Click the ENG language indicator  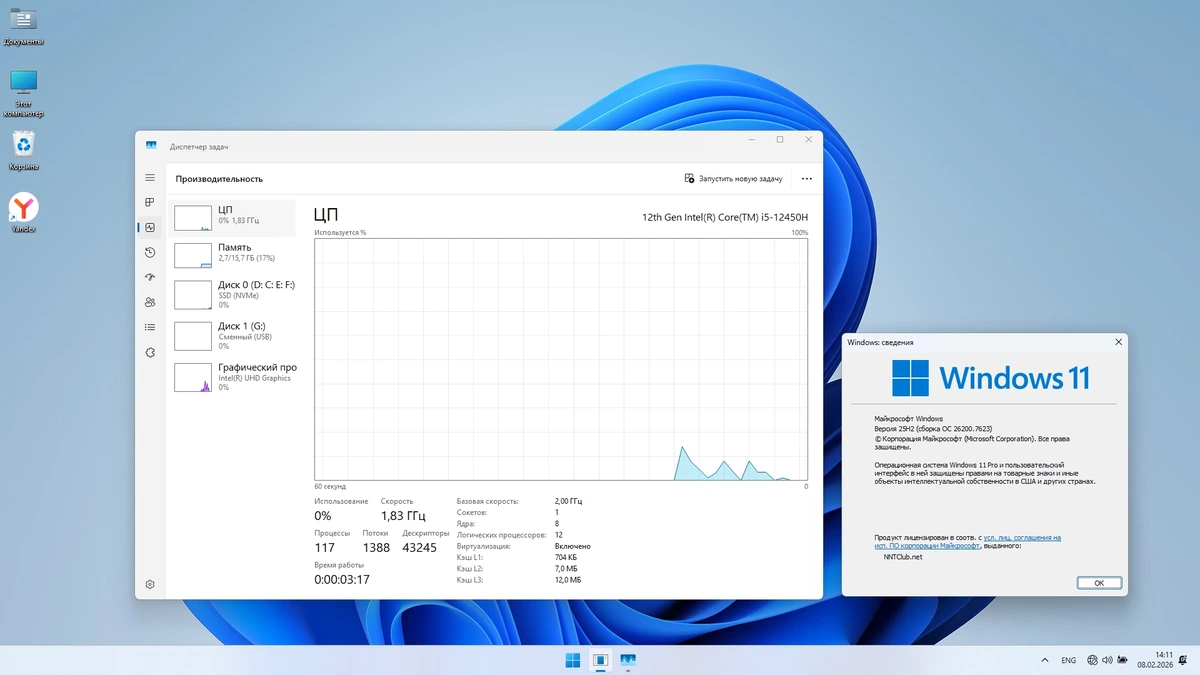tap(1068, 660)
